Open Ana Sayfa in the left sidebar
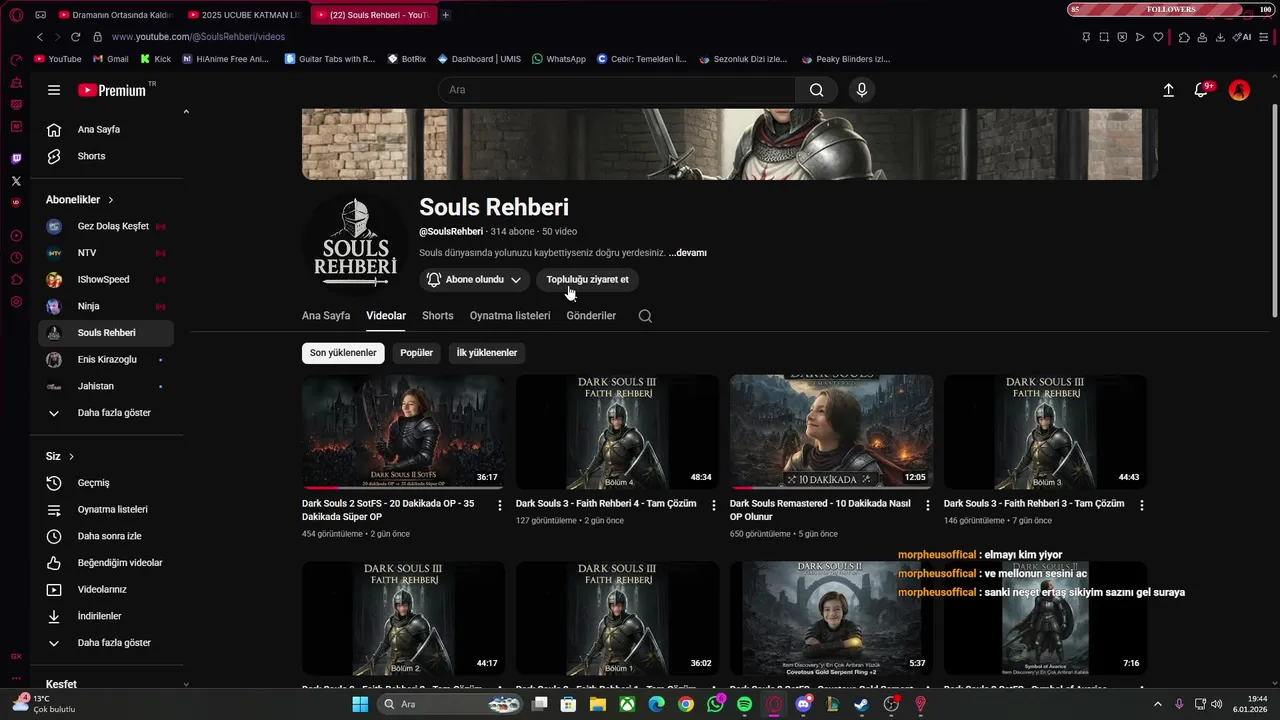The image size is (1280, 720). point(106,130)
